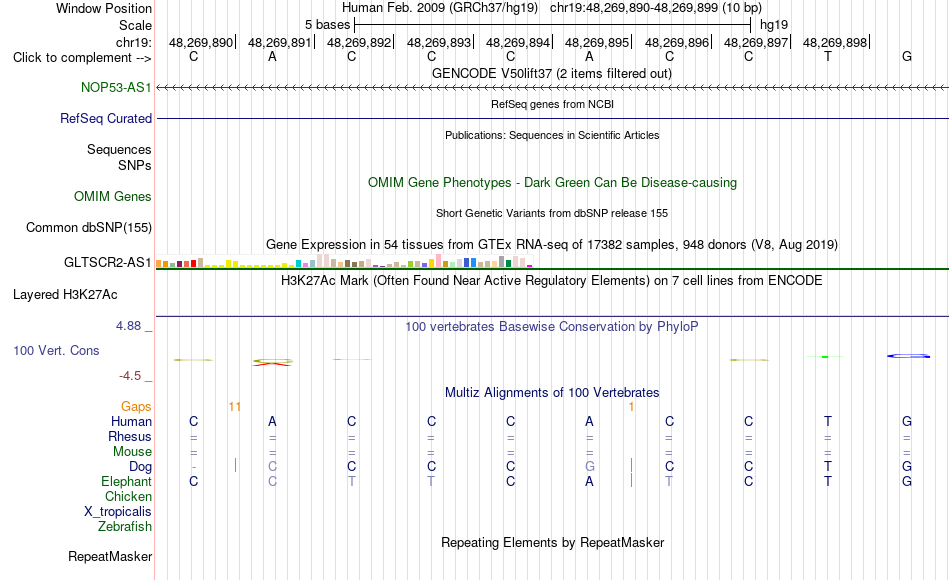Open the Layered H3K27Ac track label
The width and height of the screenshot is (950, 580).
[65, 295]
